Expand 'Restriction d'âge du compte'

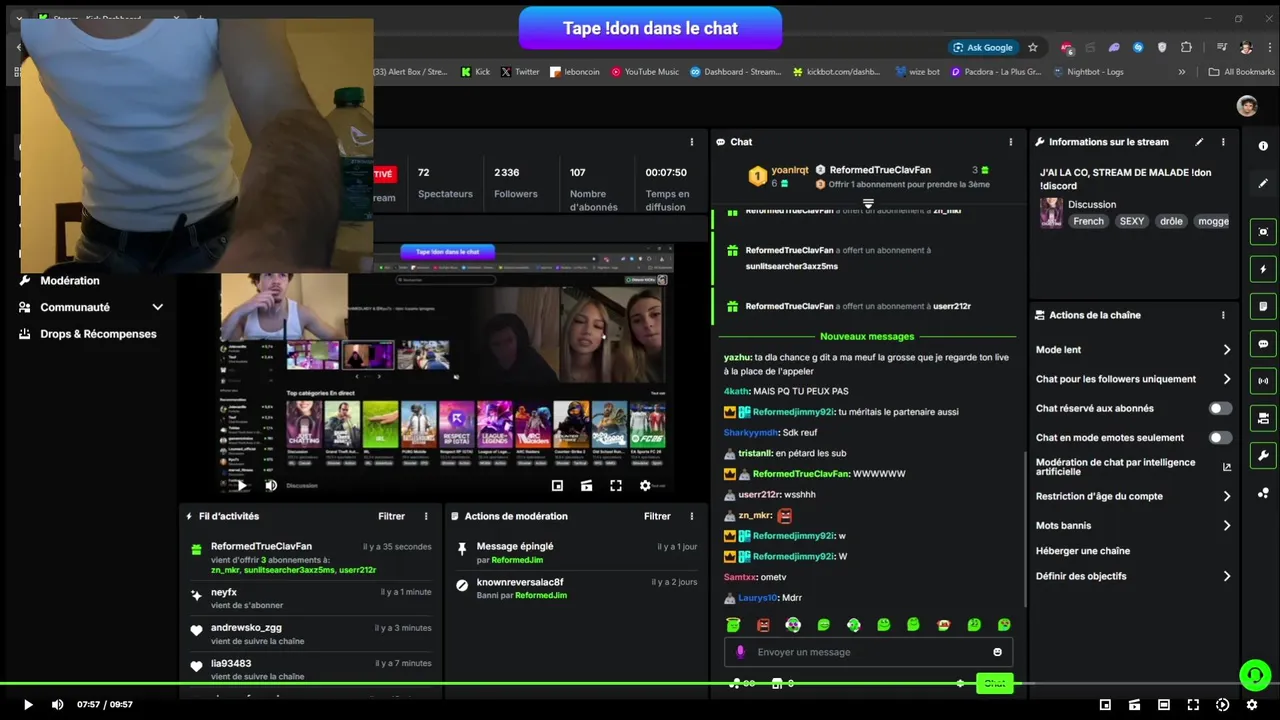pos(1226,496)
